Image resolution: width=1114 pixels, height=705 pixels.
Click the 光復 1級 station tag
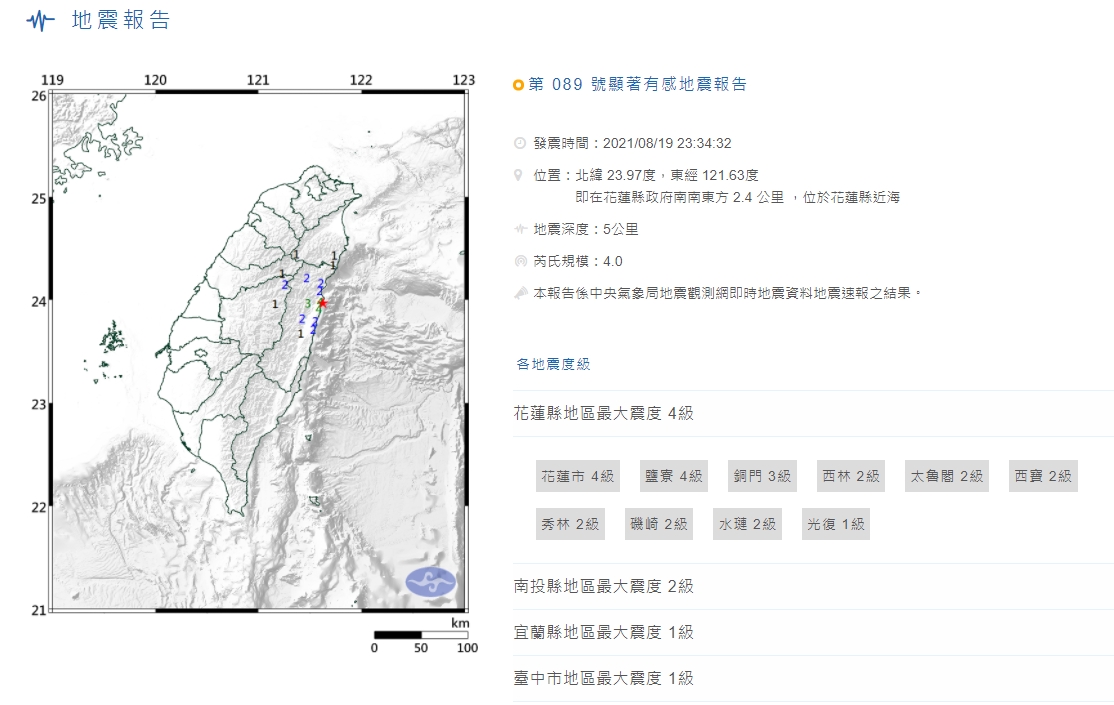[836, 524]
